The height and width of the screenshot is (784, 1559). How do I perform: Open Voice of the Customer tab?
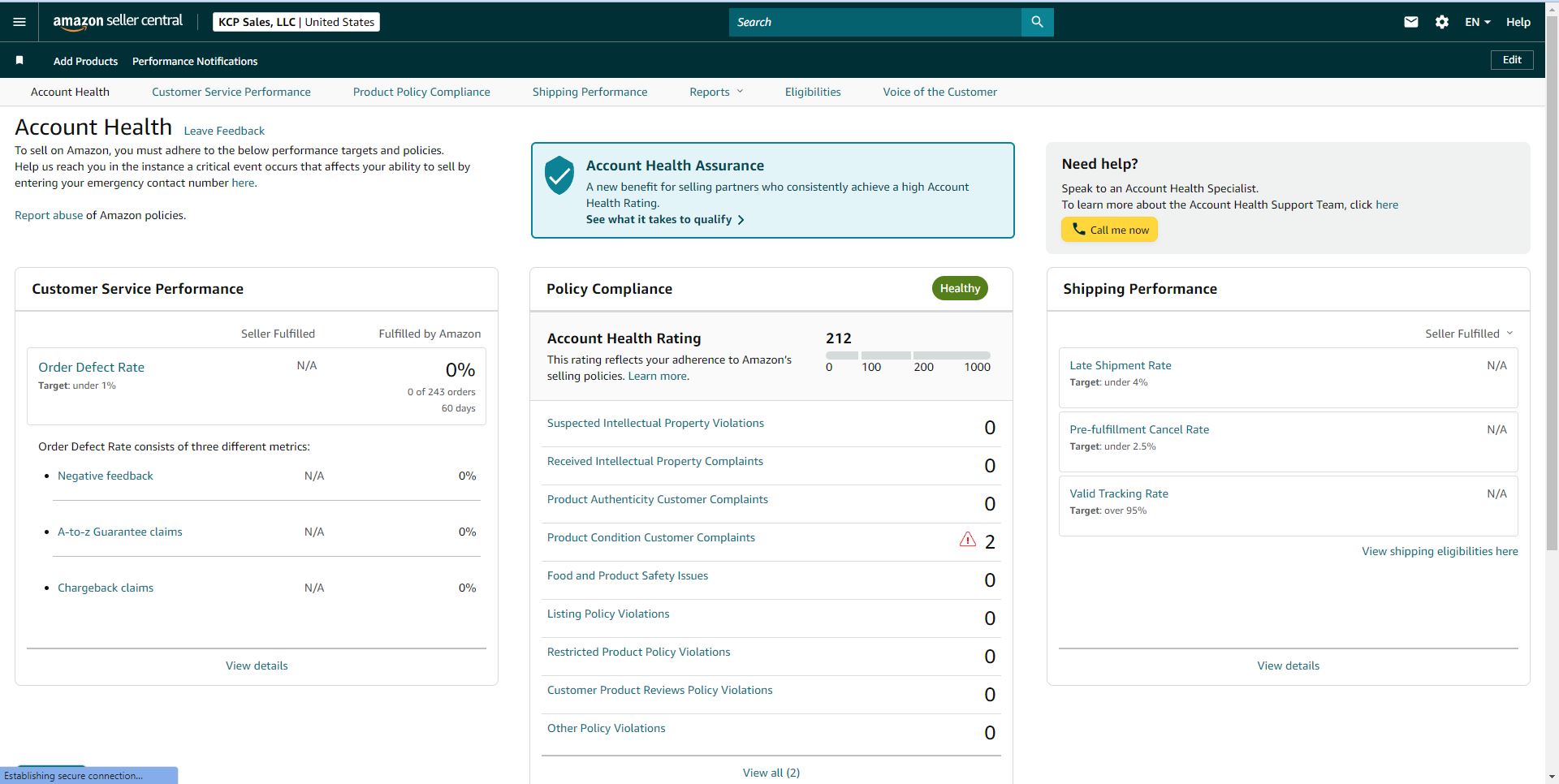tap(939, 92)
